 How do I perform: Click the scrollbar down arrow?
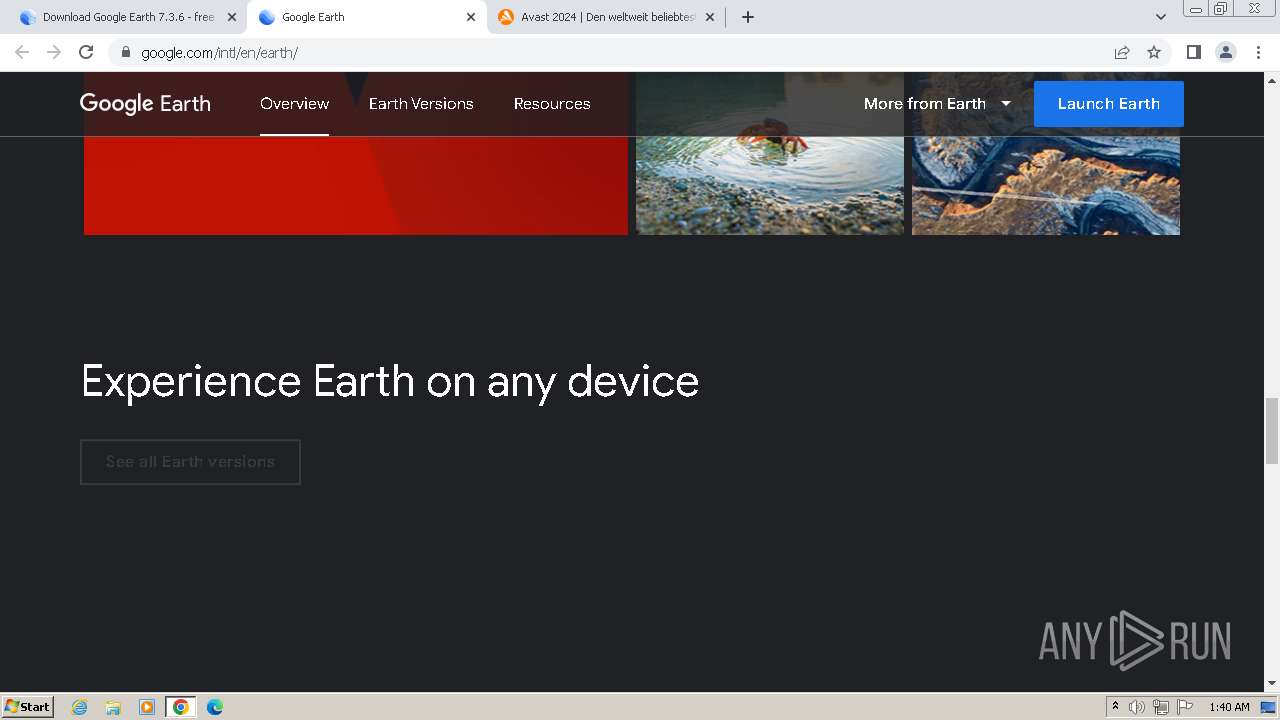(x=1272, y=684)
